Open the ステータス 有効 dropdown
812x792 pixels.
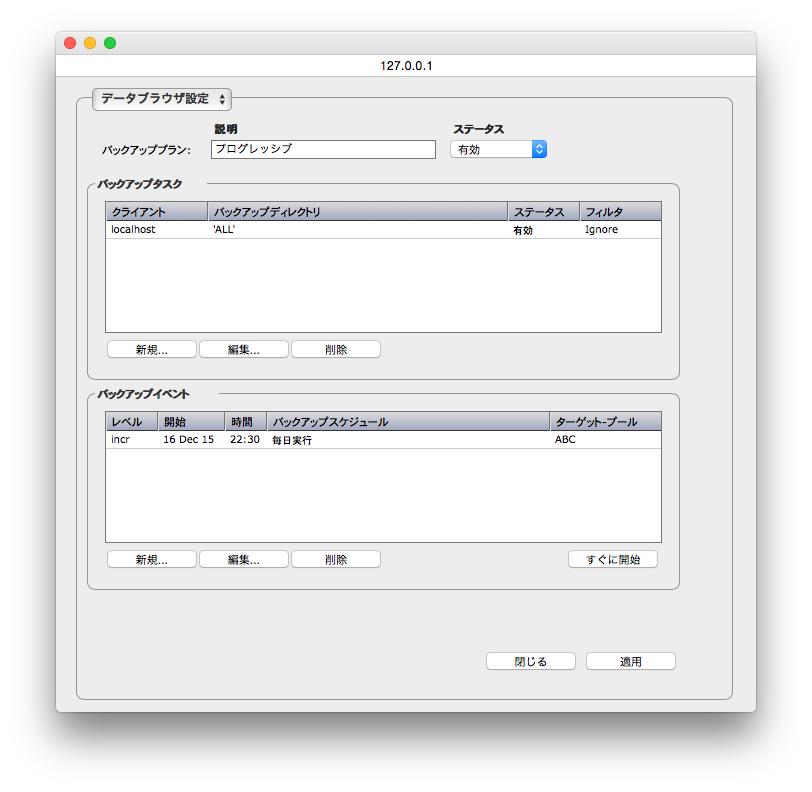(x=498, y=149)
